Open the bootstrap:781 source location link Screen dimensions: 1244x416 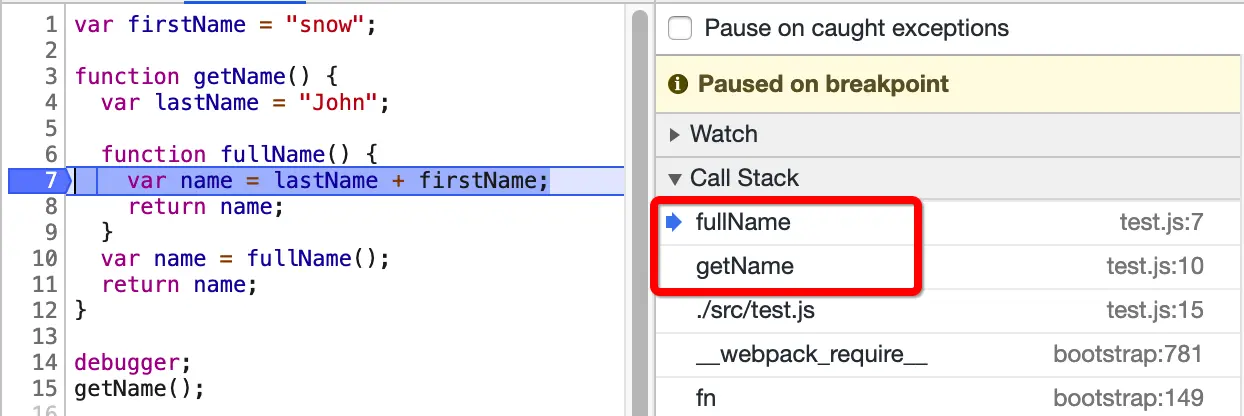click(1127, 354)
